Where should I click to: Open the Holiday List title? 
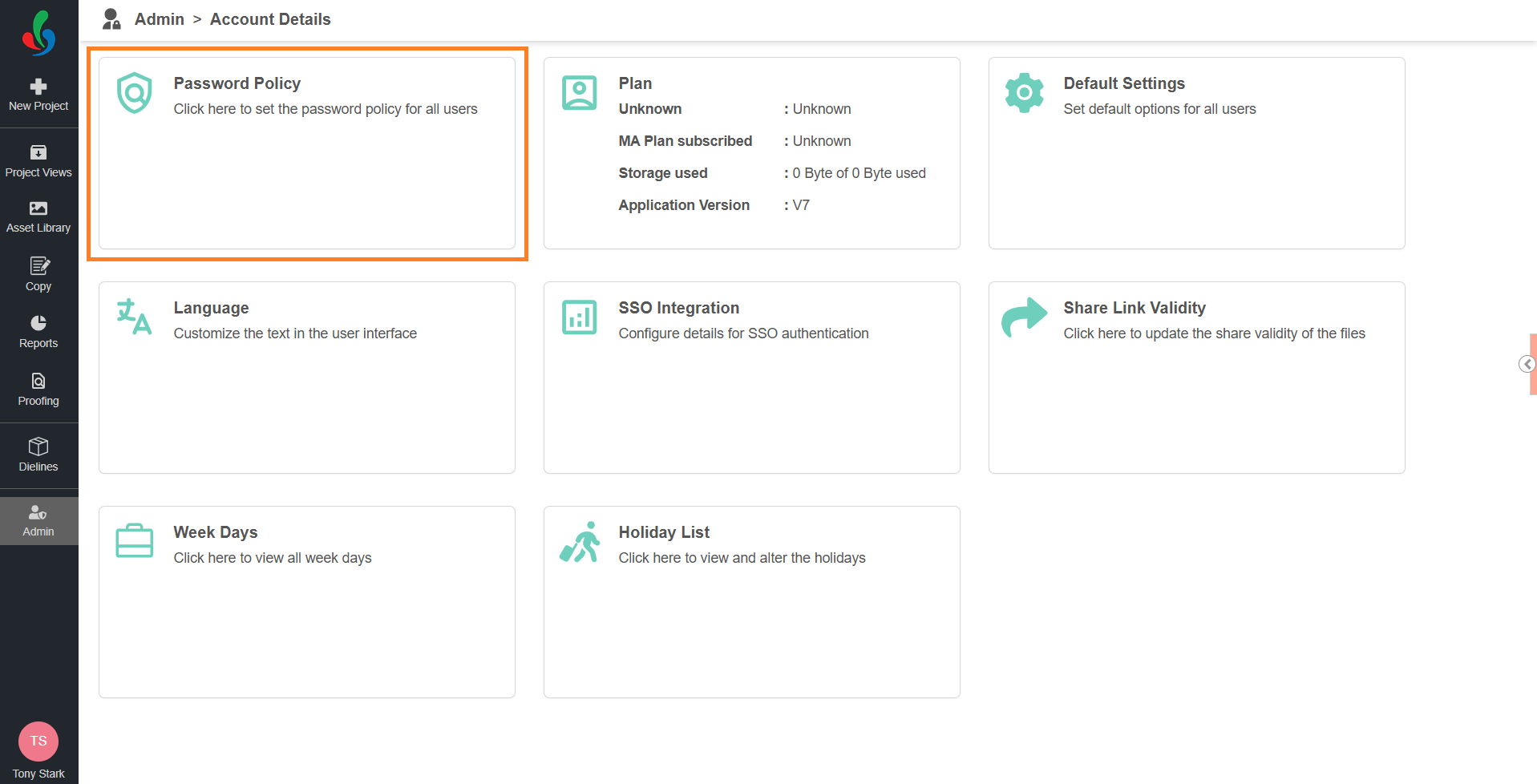(x=664, y=532)
